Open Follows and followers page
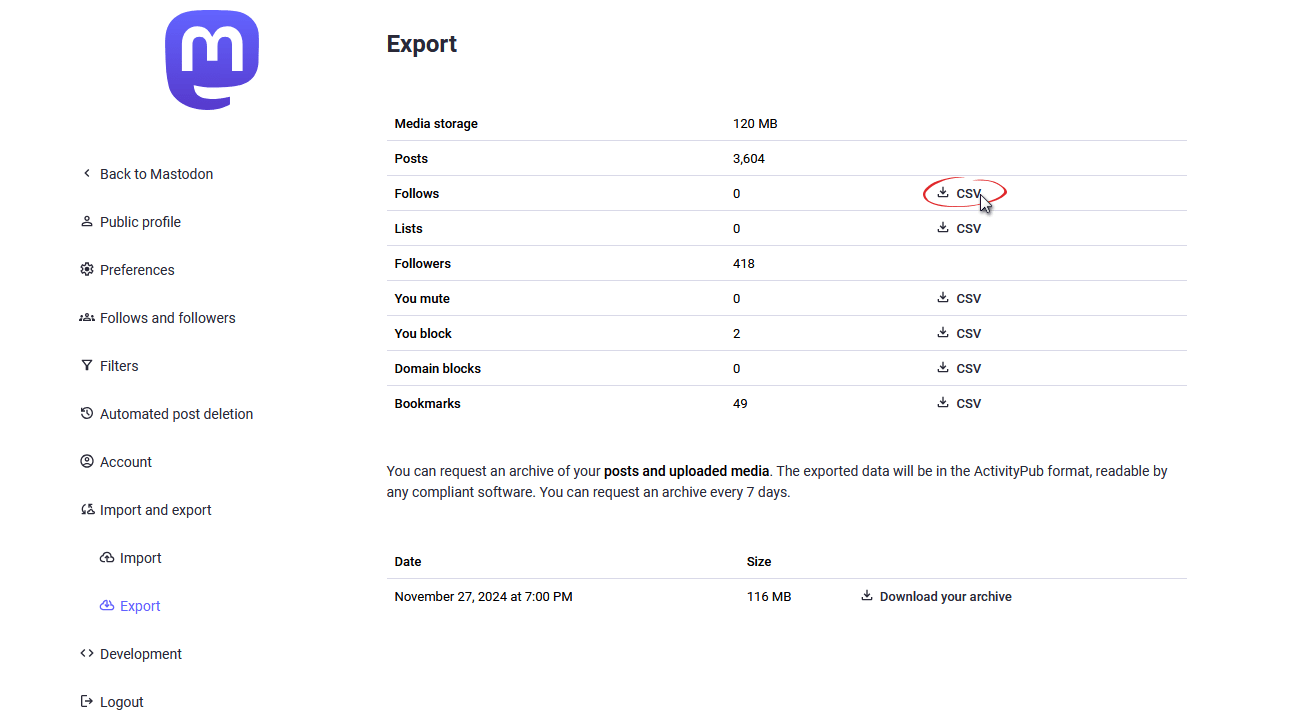This screenshot has width=1290, height=726. (167, 318)
